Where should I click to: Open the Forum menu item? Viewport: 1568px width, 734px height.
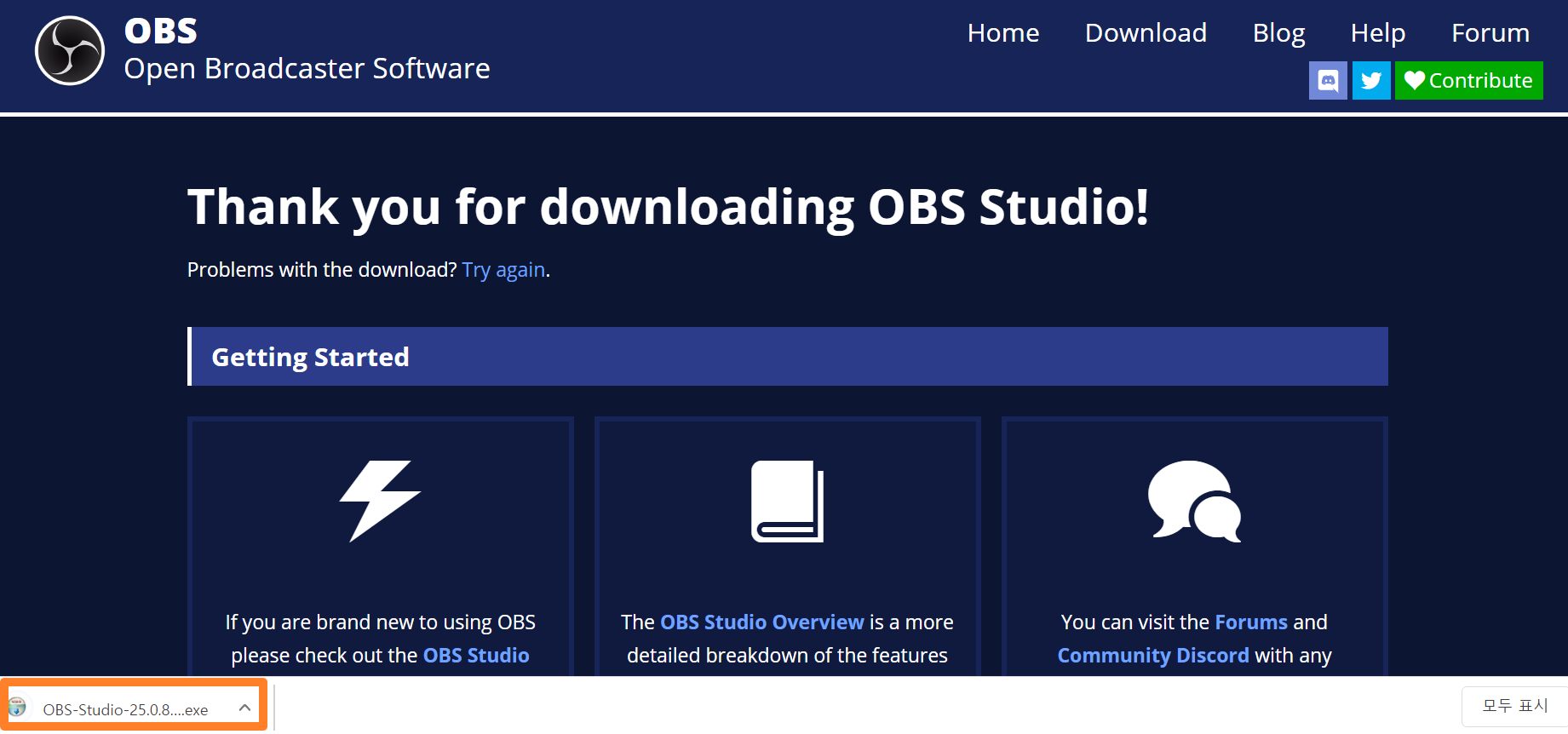coord(1490,33)
